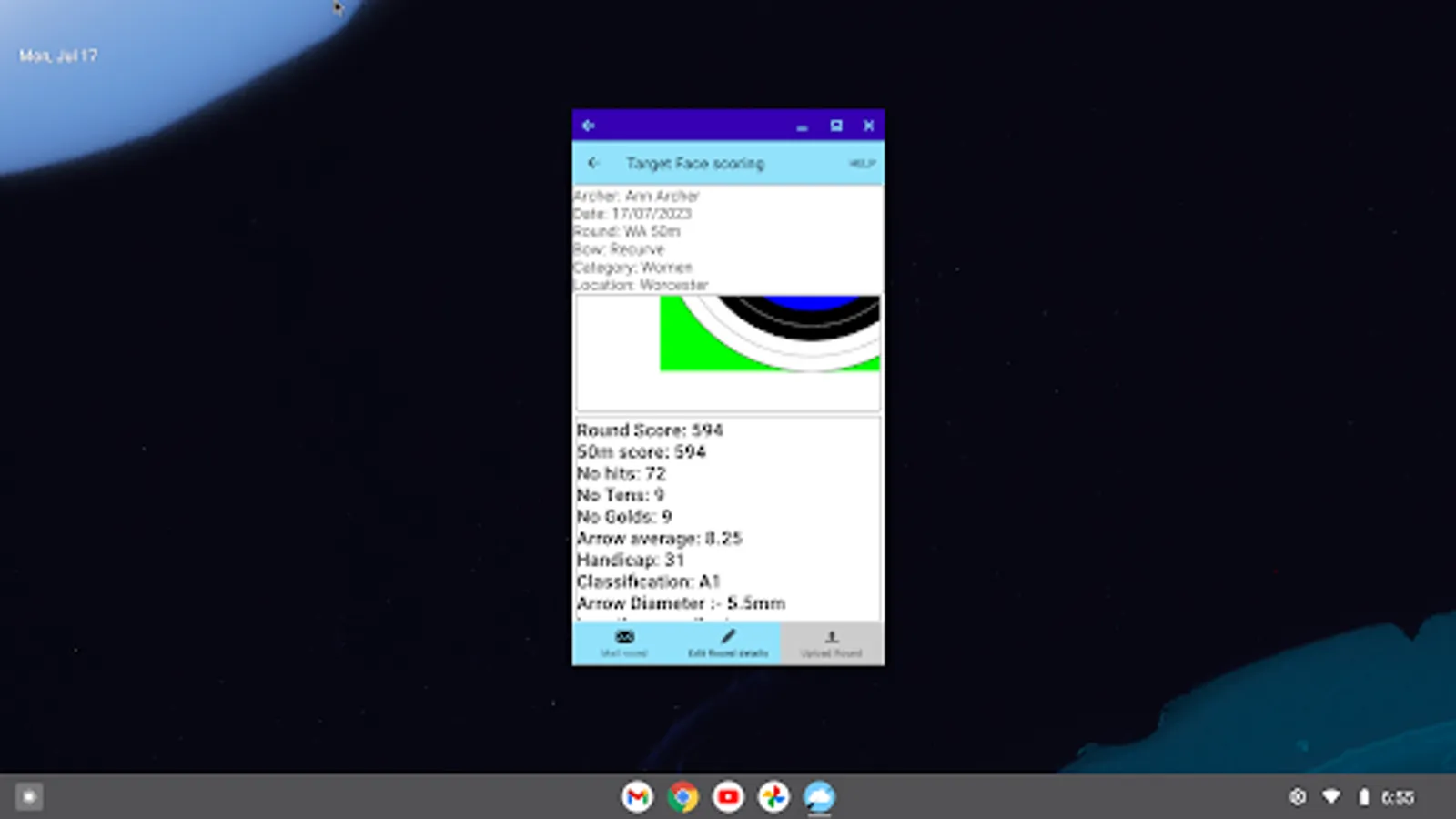Screen dimensions: 1456x819
Task: Open Google Photos from the shelf
Action: 773,797
